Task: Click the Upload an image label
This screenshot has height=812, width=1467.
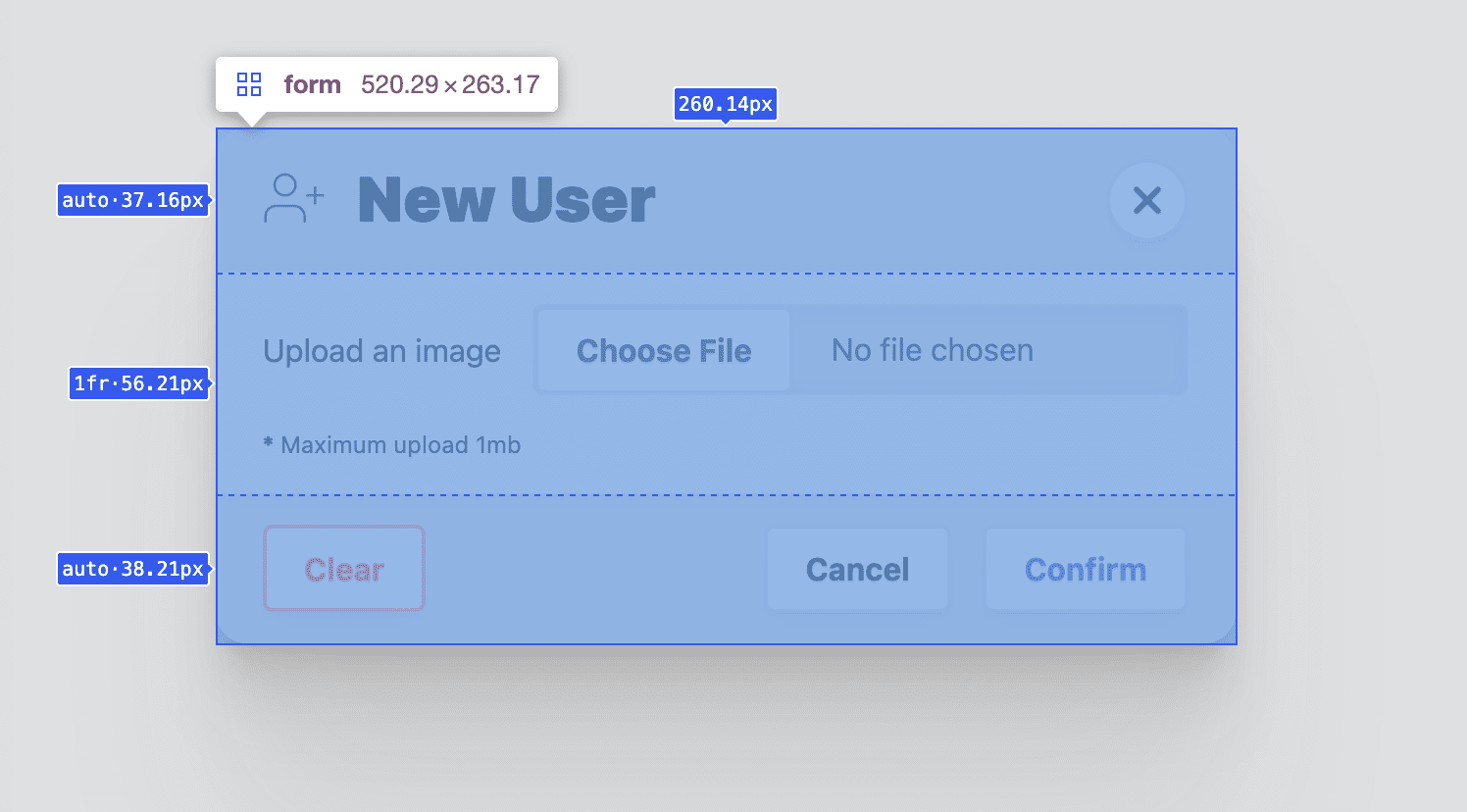Action: pyautogui.click(x=381, y=351)
